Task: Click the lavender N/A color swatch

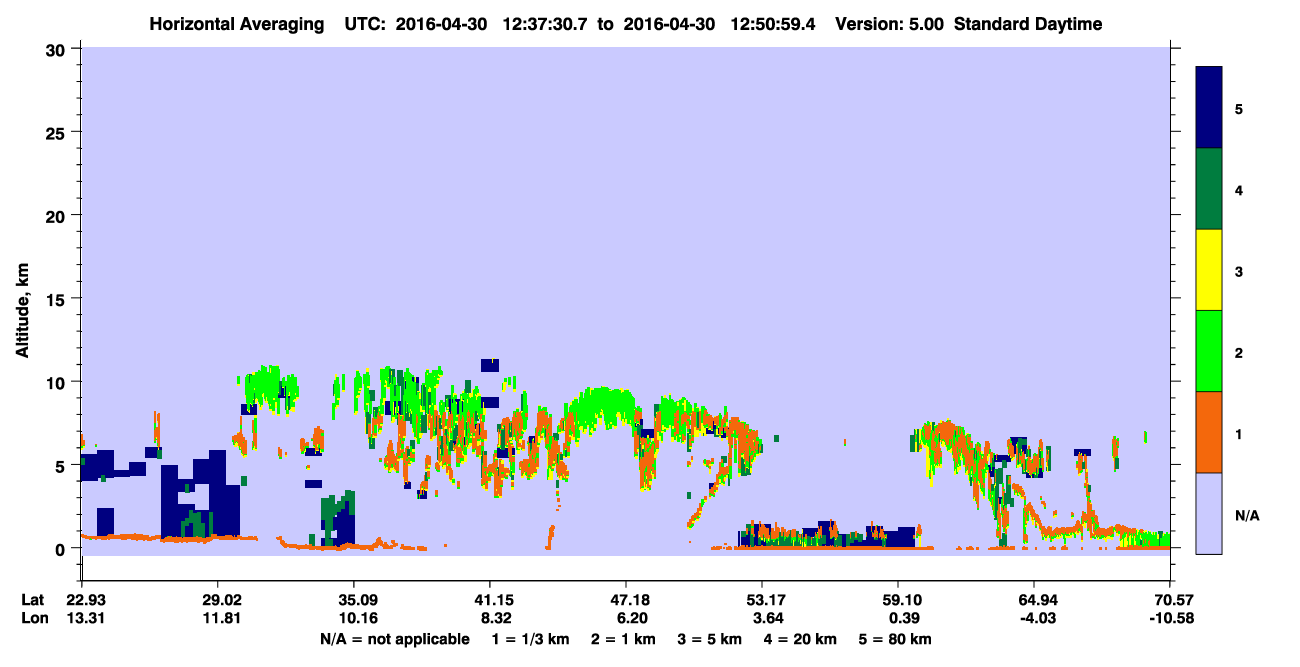Action: (x=1209, y=512)
